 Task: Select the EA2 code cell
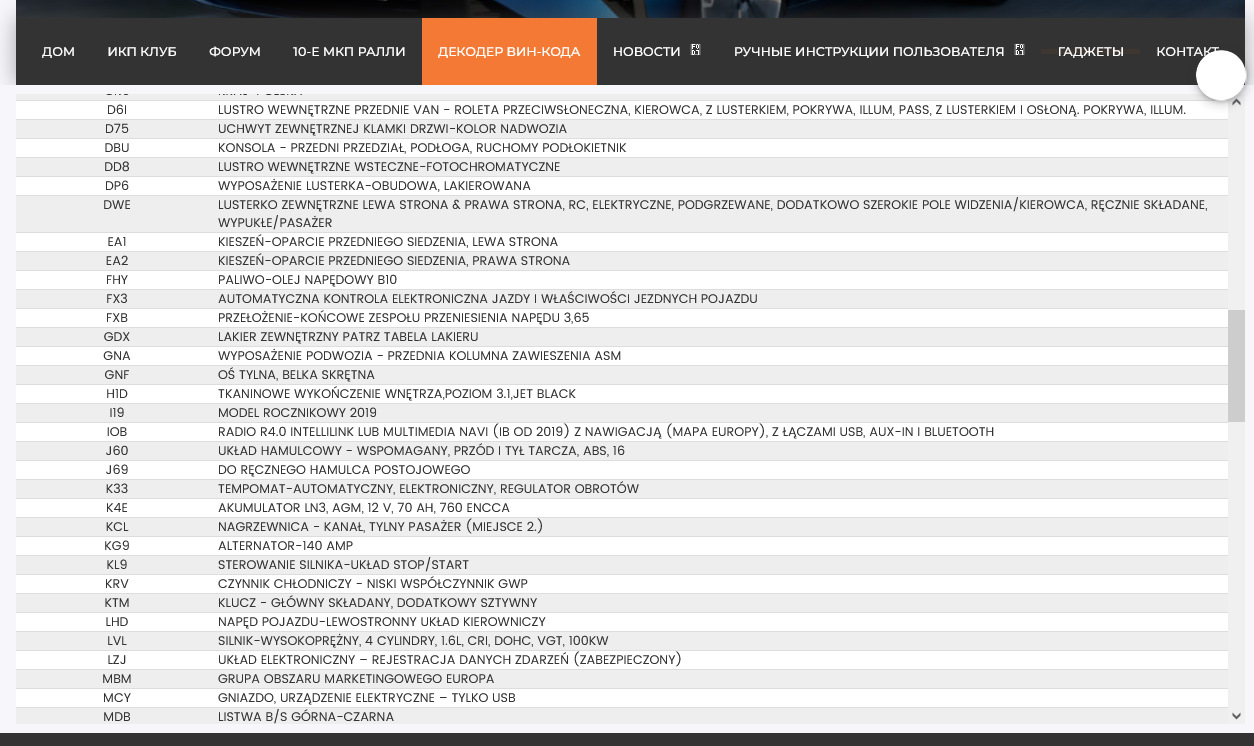(117, 261)
